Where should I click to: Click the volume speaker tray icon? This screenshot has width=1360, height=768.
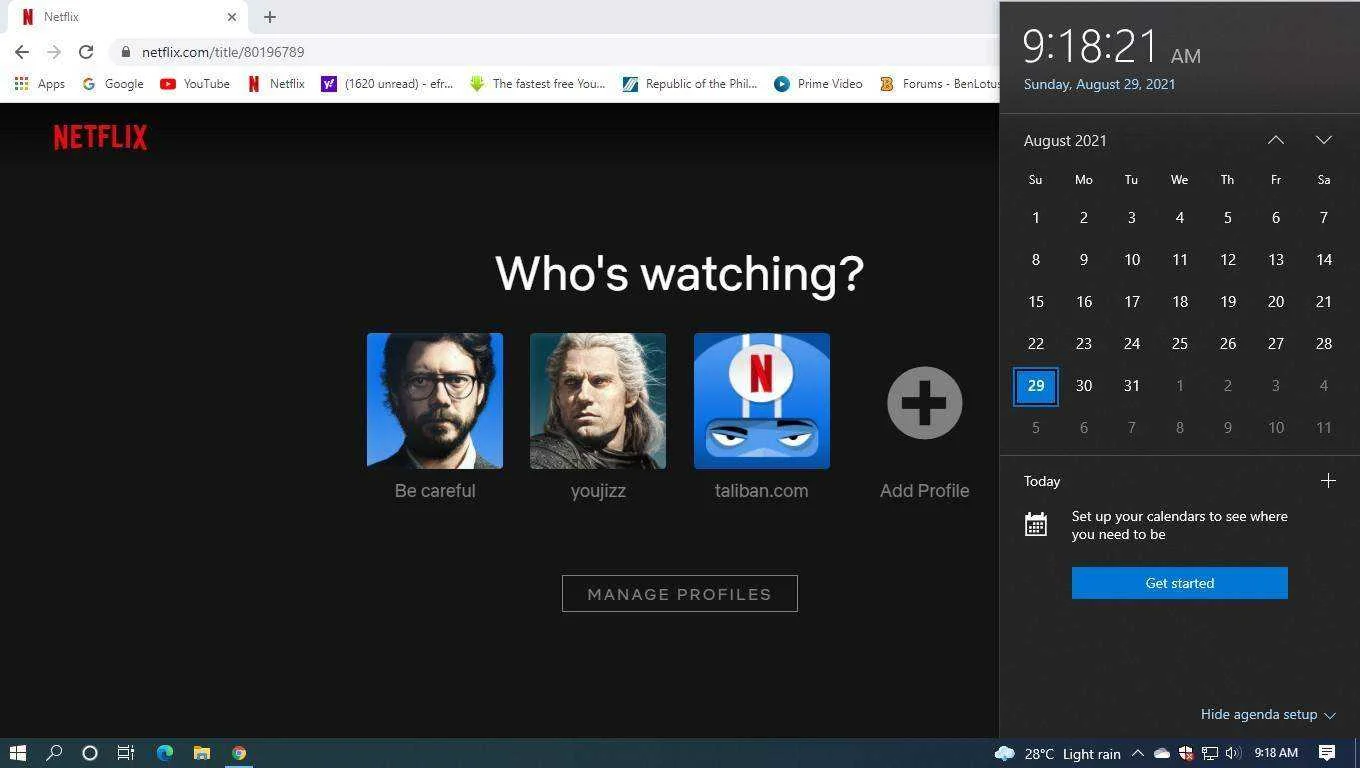click(1233, 753)
